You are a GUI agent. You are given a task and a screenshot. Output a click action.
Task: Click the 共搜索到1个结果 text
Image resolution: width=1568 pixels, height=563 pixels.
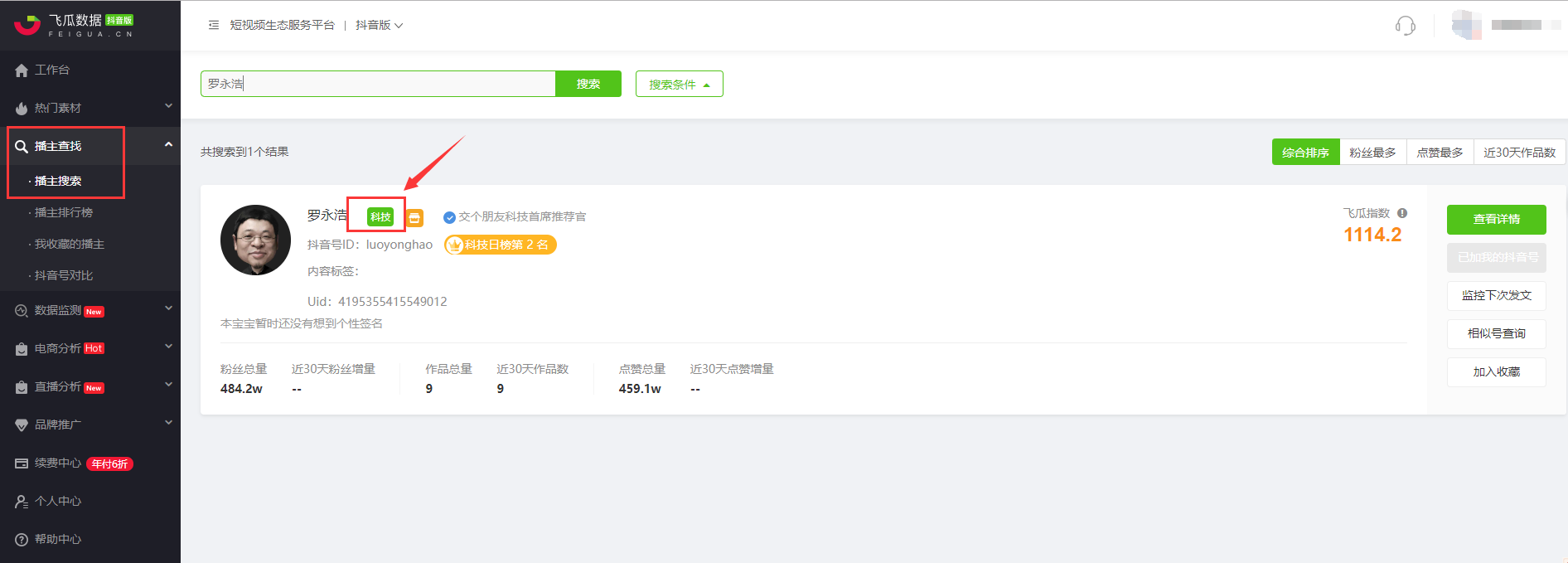[244, 152]
